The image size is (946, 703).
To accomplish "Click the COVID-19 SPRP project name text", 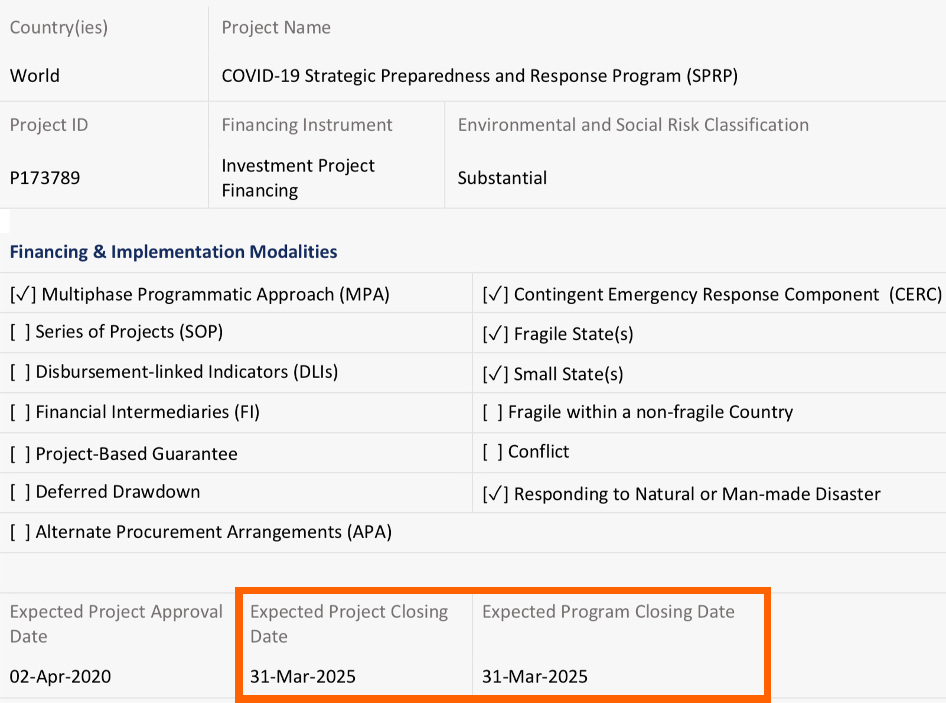I will pyautogui.click(x=479, y=76).
